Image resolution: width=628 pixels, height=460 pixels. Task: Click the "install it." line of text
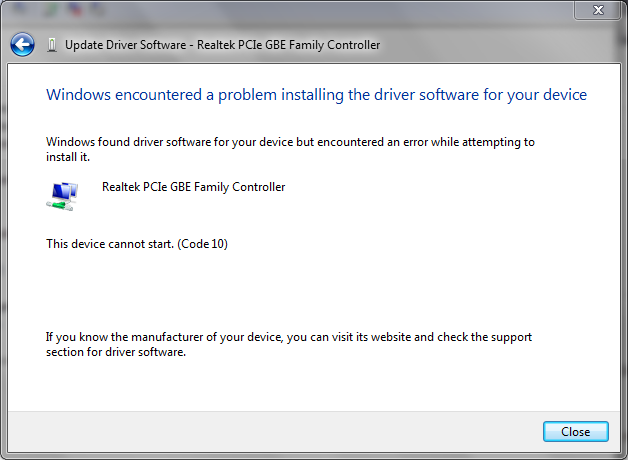tap(66, 157)
